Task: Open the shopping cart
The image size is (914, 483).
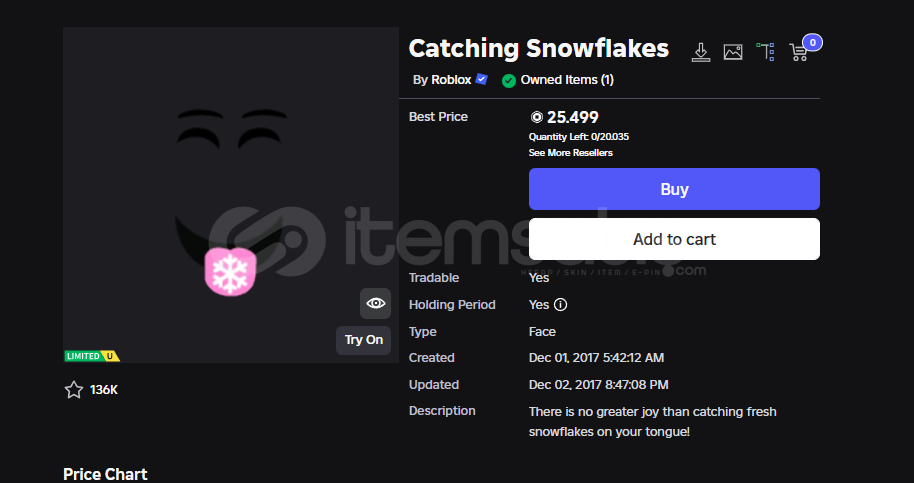Action: pos(798,52)
